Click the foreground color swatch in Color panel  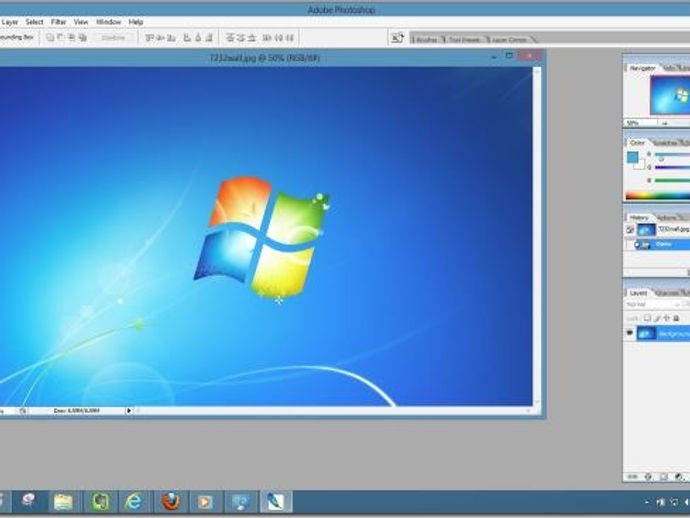tap(632, 157)
